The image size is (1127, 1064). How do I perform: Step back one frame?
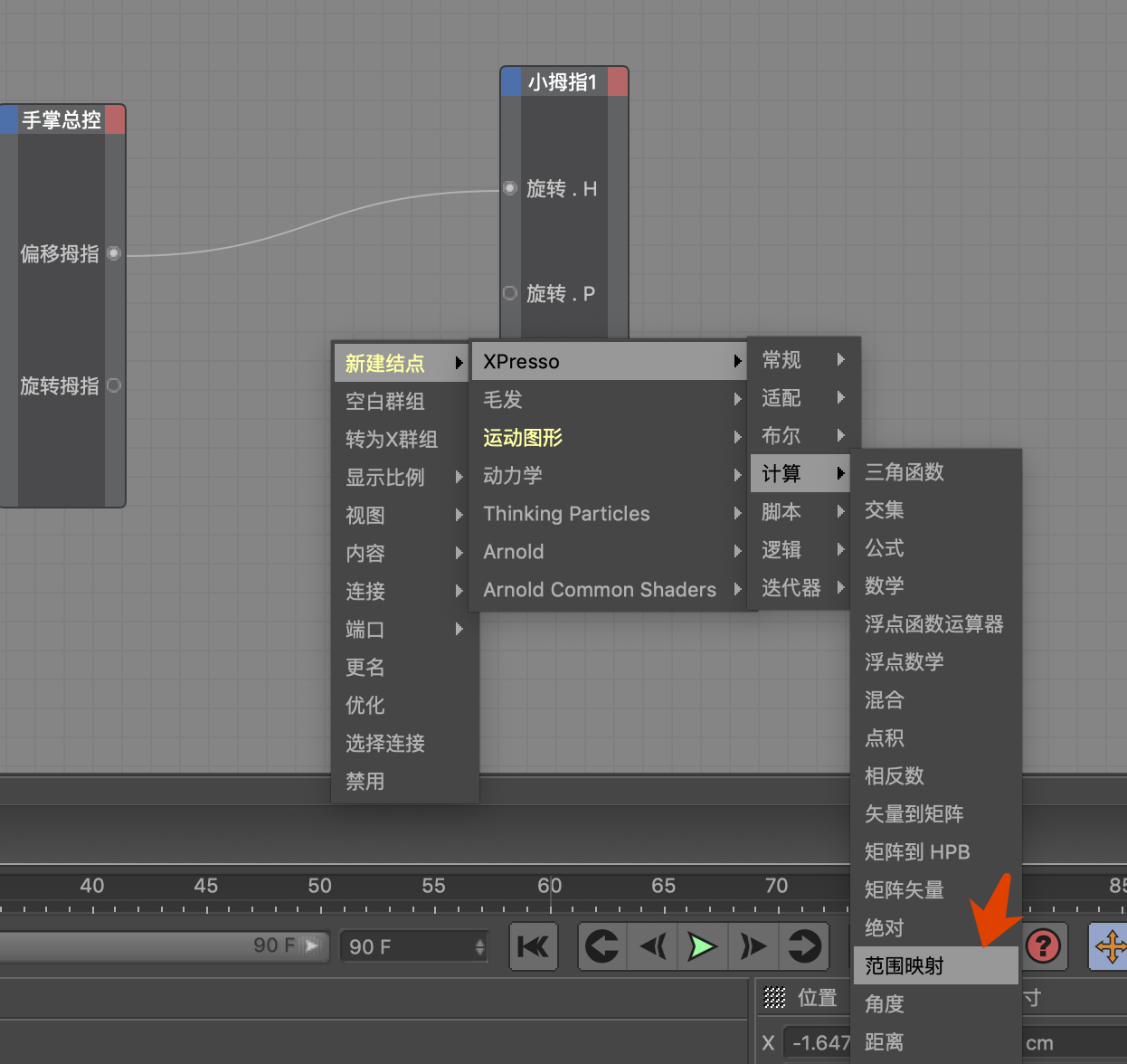652,946
